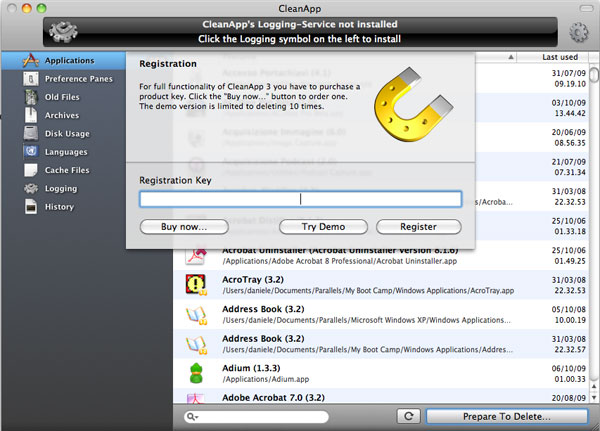Click the Cache Files icon
Image resolution: width=600 pixels, height=431 pixels.
tap(31, 170)
